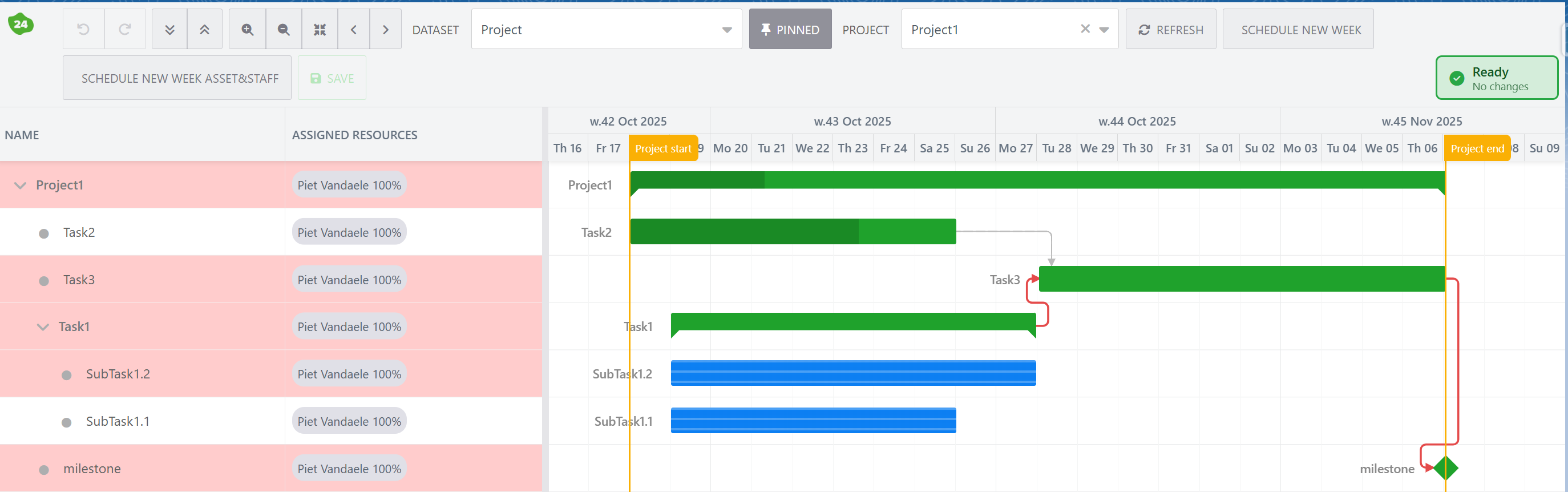
Task: Toggle the Pinned button
Action: pyautogui.click(x=790, y=29)
